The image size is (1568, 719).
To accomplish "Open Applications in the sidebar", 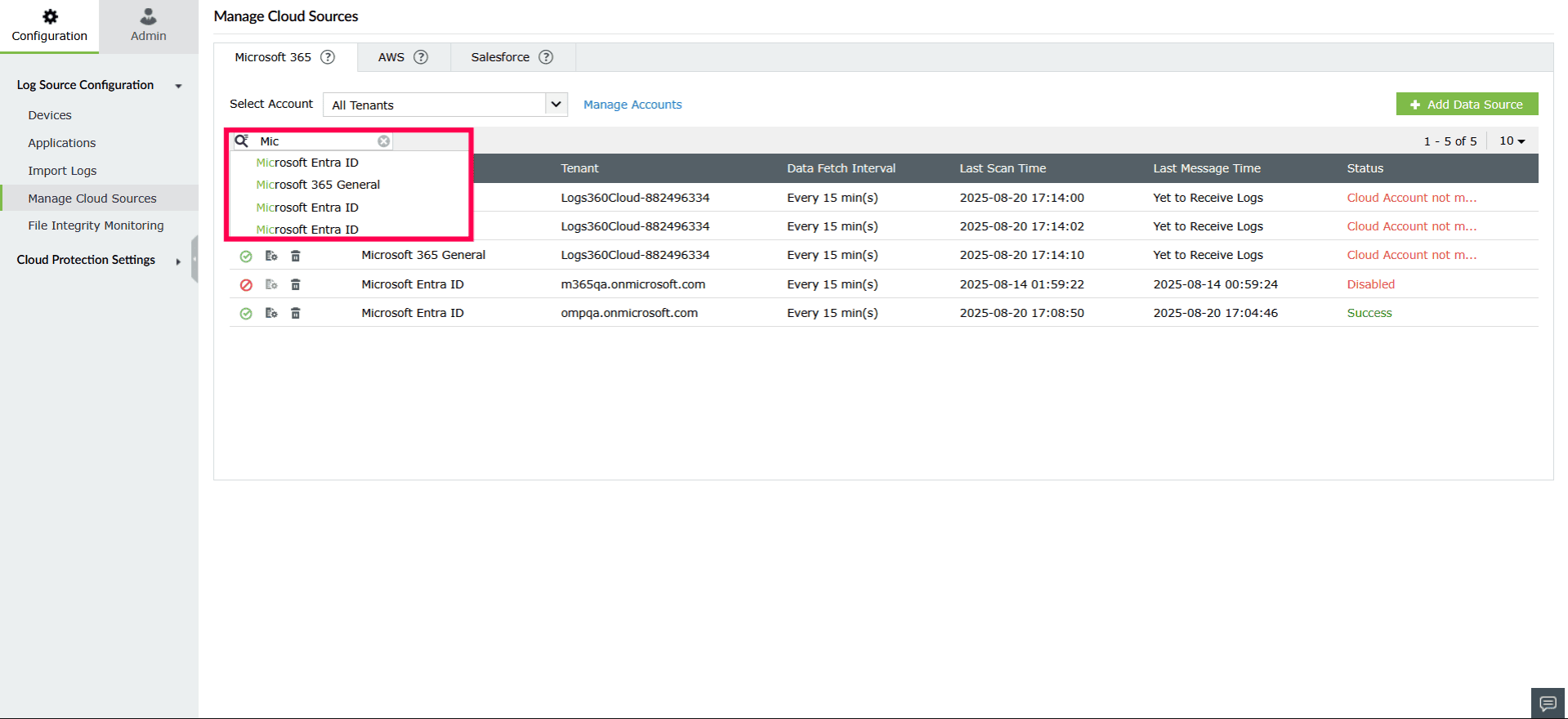I will tap(62, 143).
